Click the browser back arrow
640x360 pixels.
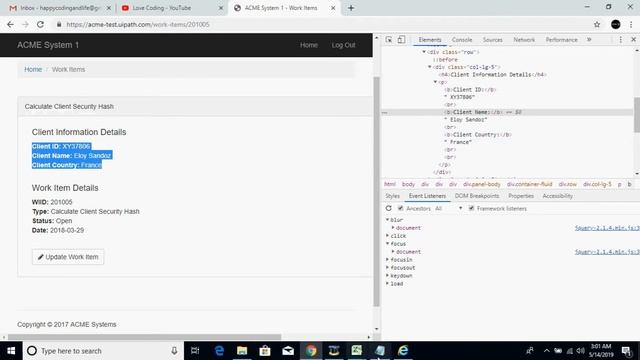click(10, 24)
